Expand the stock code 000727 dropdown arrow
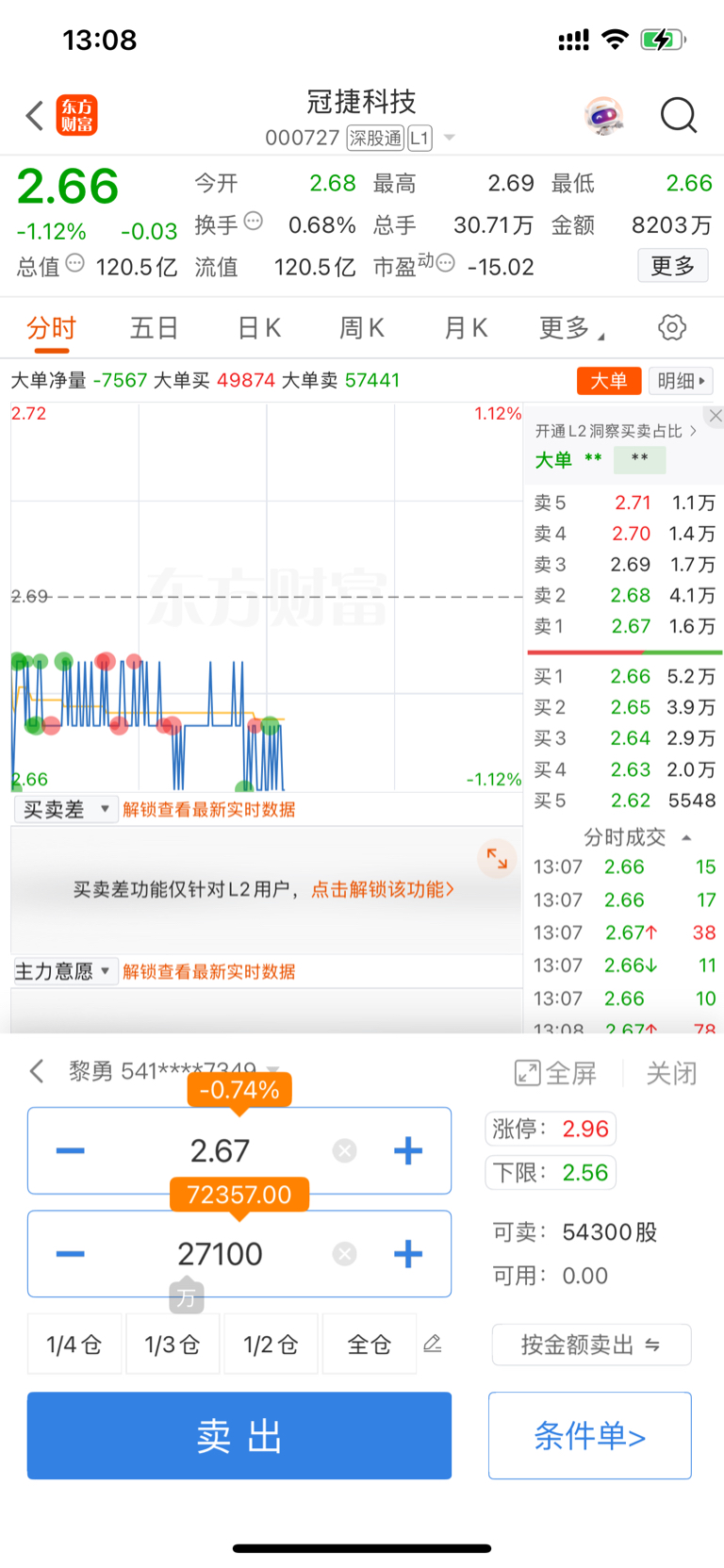The height and width of the screenshot is (1568, 724). 450,138
